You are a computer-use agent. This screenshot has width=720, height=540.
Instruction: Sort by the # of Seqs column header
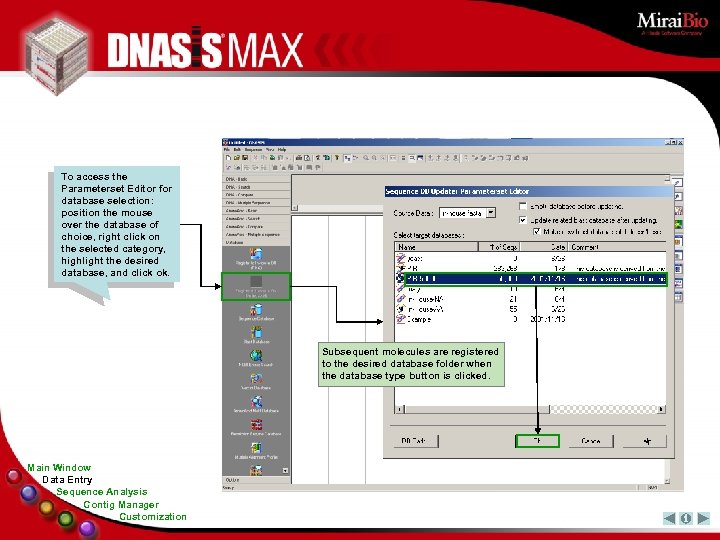(499, 247)
